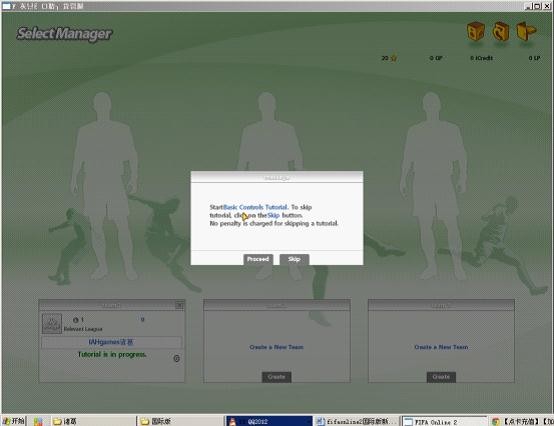Click Create in the middle team slot

(276, 377)
